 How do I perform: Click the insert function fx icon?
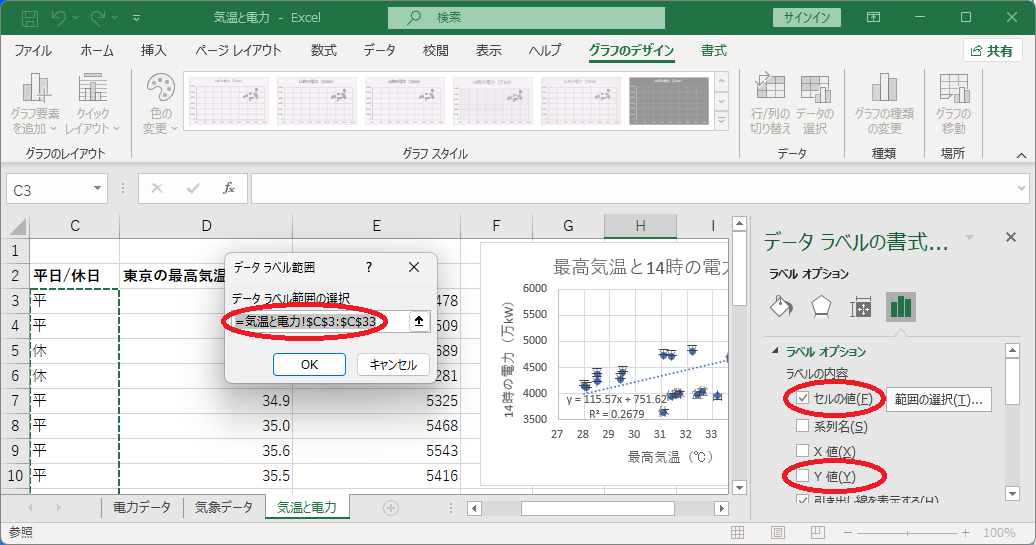pos(229,189)
